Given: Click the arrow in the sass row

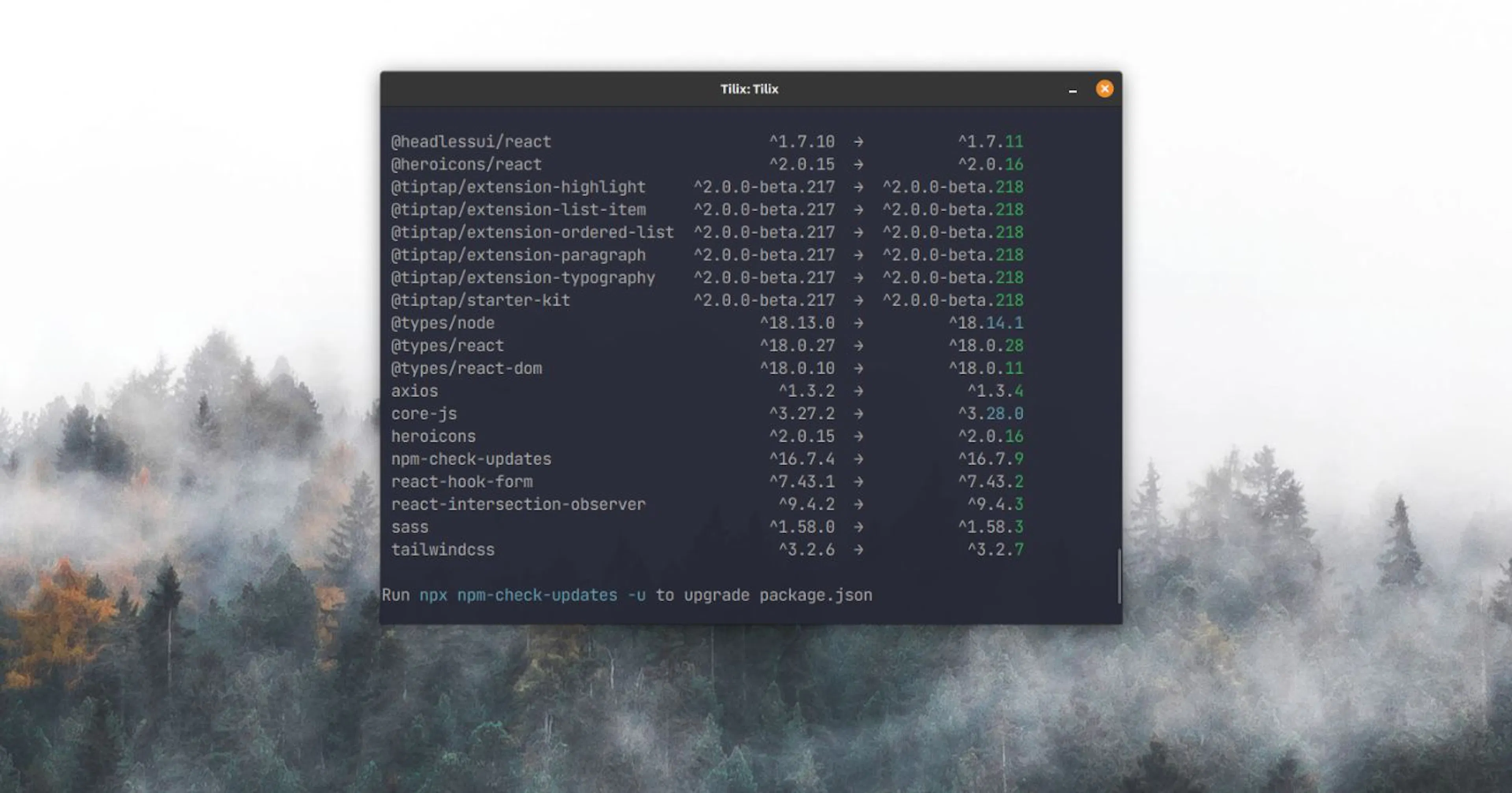Looking at the screenshot, I should pyautogui.click(x=858, y=527).
